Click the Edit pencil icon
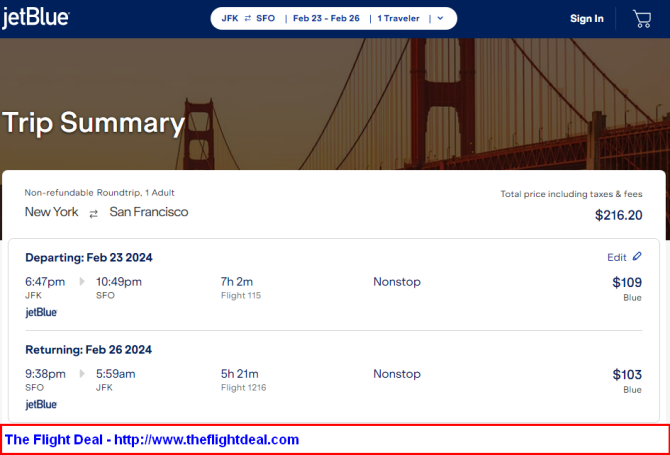This screenshot has width=670, height=455. (x=637, y=256)
